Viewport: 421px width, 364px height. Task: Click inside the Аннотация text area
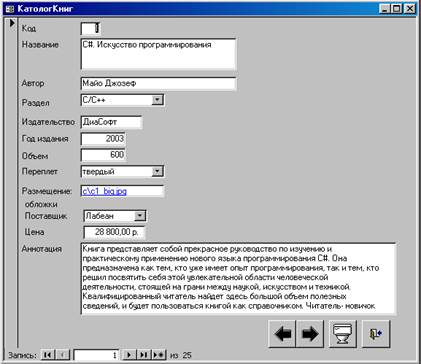pos(238,279)
